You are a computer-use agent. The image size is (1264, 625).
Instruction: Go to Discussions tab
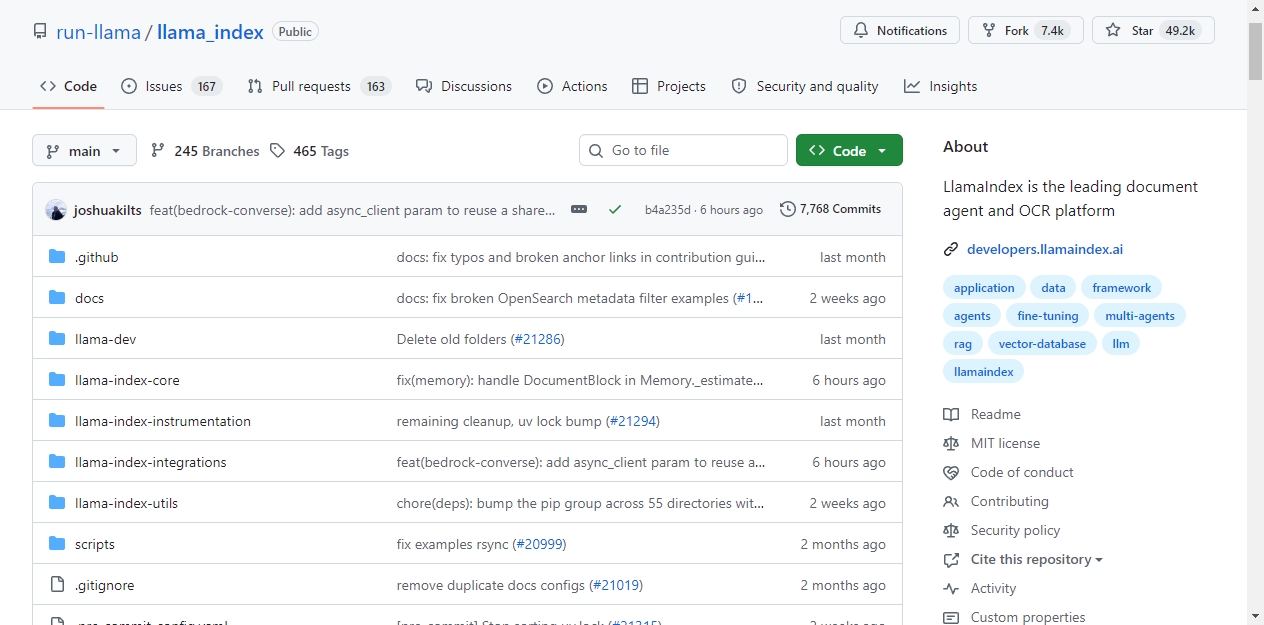point(464,86)
